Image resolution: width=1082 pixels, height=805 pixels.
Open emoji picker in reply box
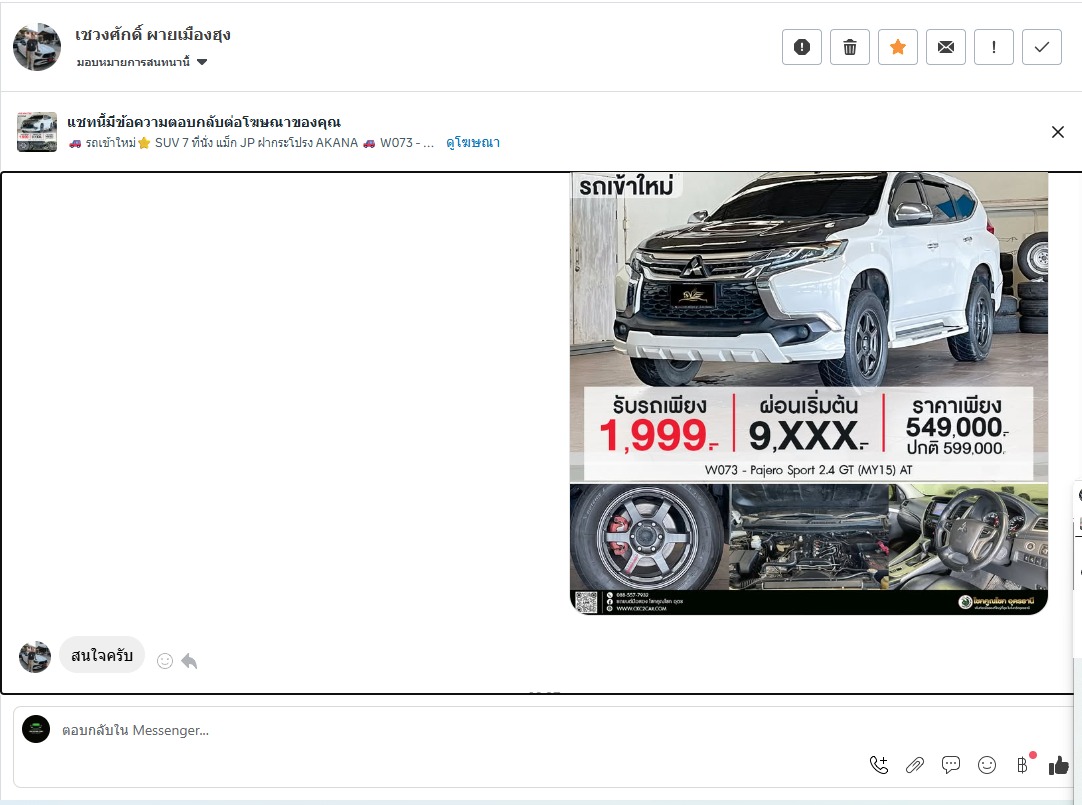pos(987,764)
